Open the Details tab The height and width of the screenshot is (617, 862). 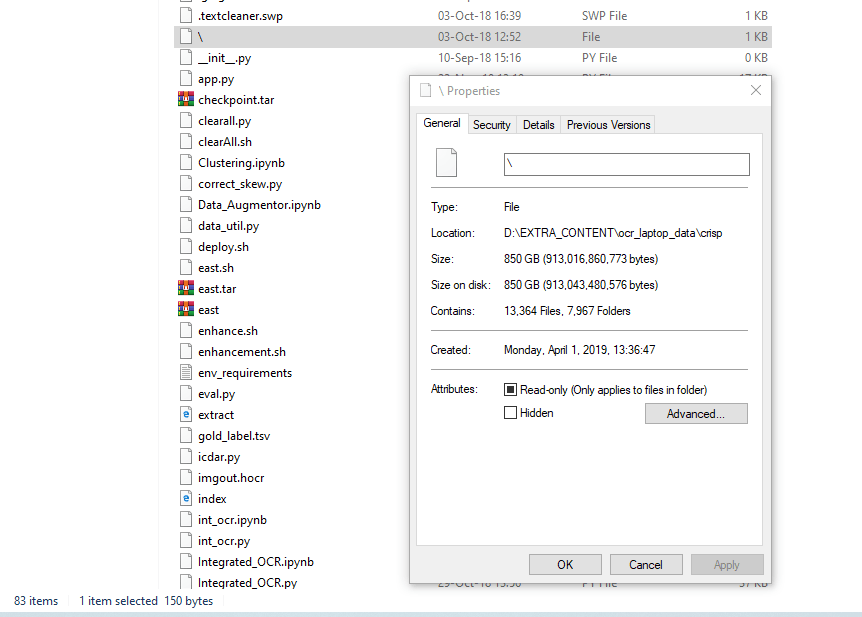click(538, 125)
